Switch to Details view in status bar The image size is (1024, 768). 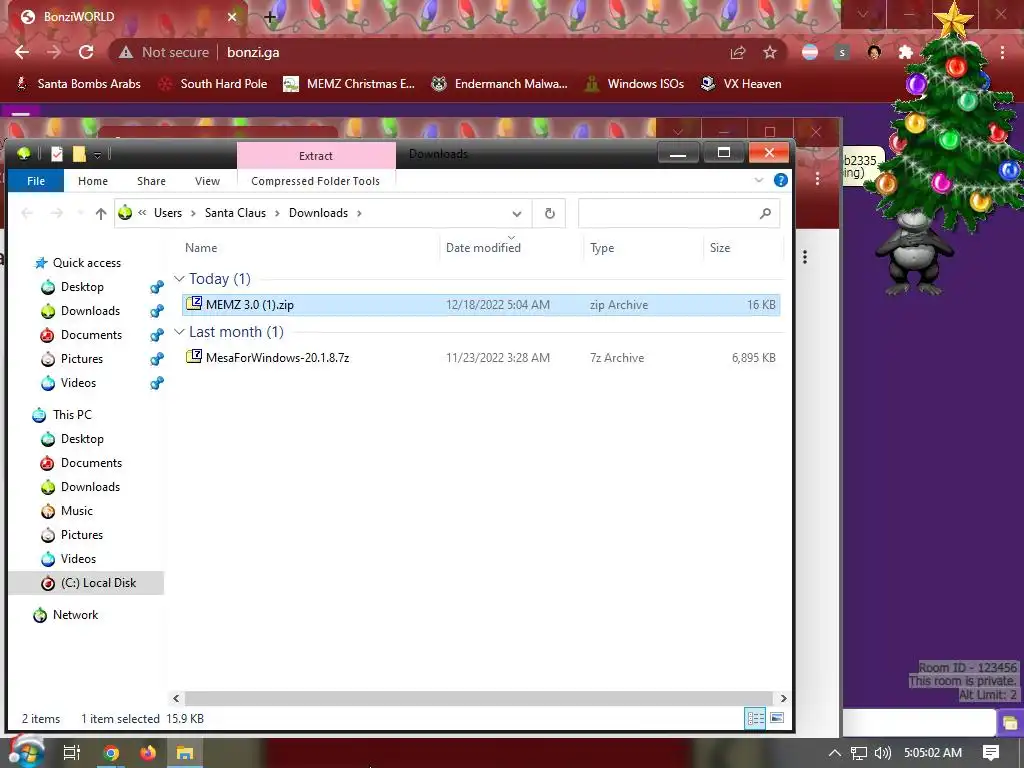[756, 718]
